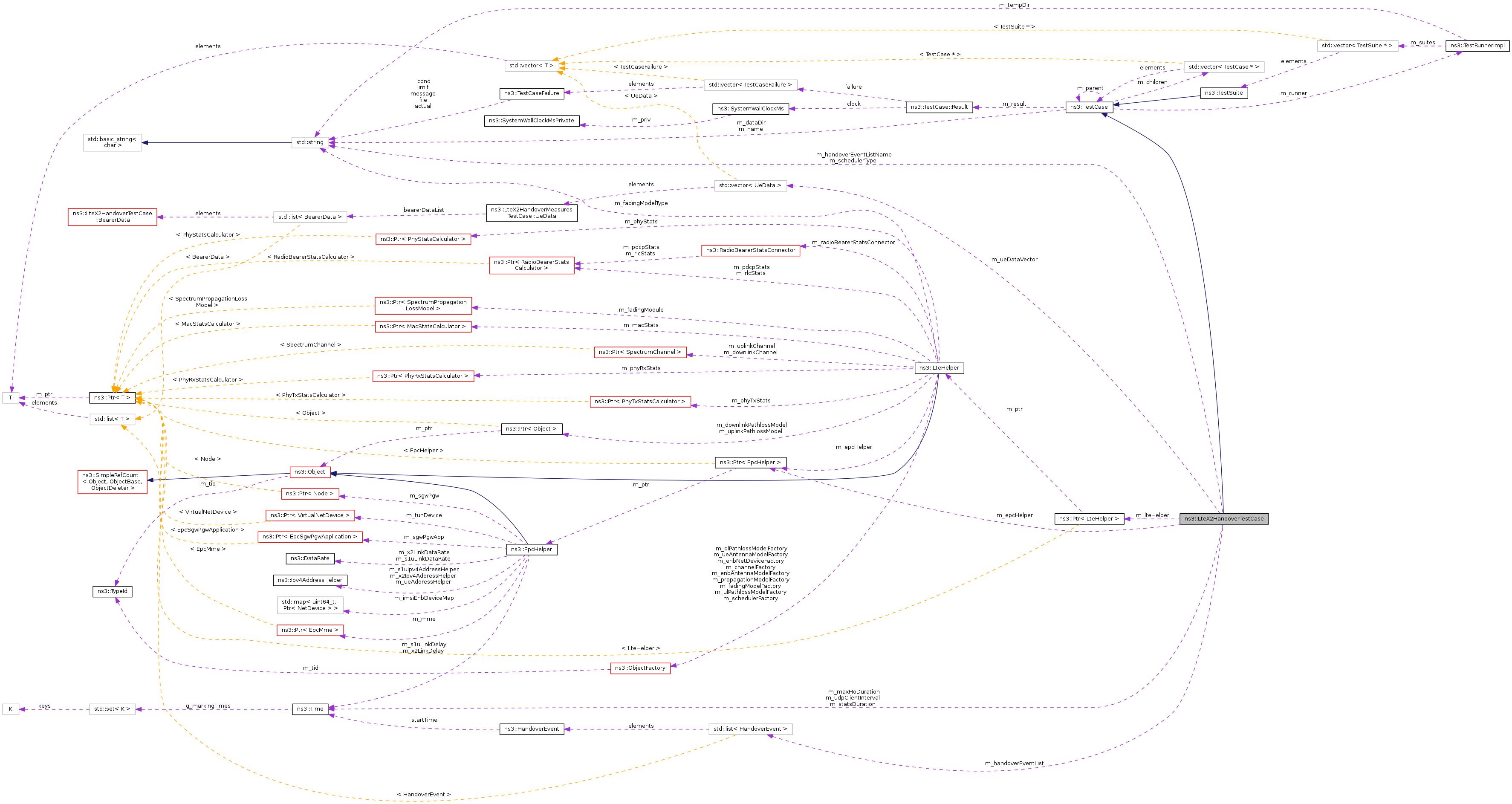
Task: Click ns3::Ptr< VirtualNetDevice > node
Action: (310, 516)
